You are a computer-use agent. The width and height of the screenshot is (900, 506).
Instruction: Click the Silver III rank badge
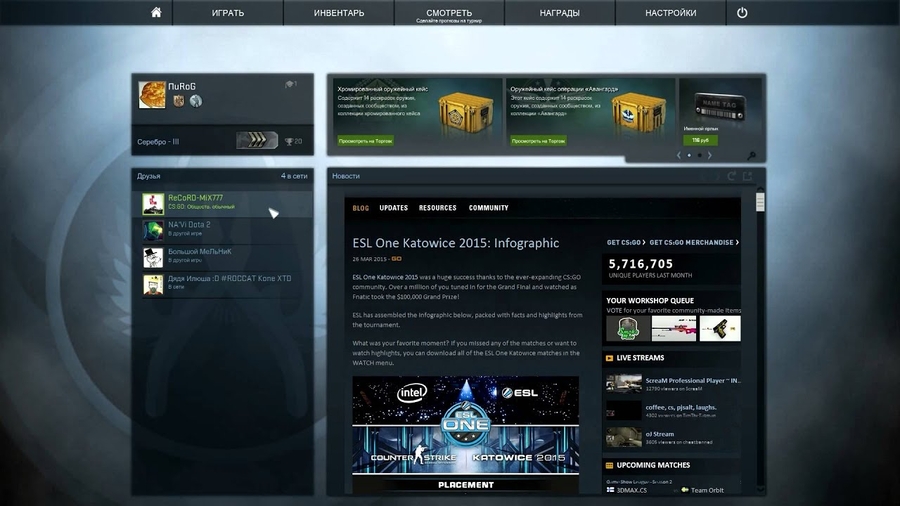(x=257, y=141)
